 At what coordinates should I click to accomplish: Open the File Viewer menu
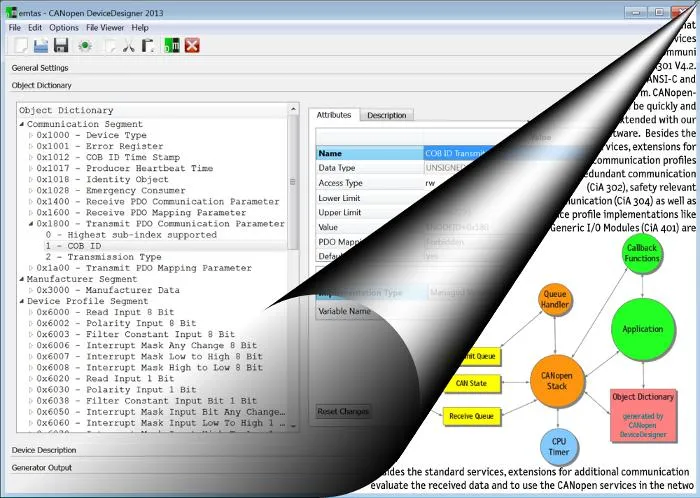pos(105,28)
